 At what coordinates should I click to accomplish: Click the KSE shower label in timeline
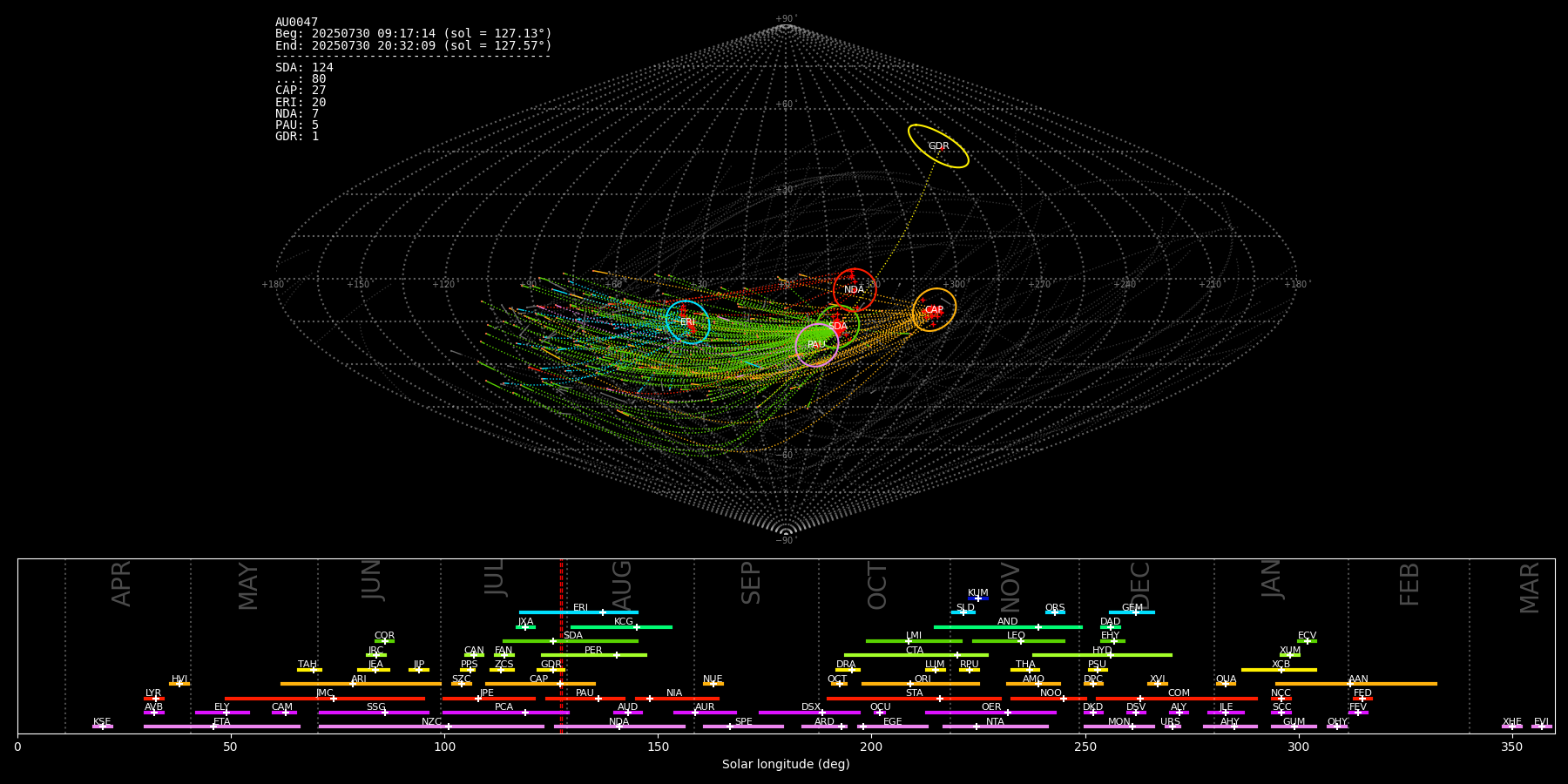point(102,722)
